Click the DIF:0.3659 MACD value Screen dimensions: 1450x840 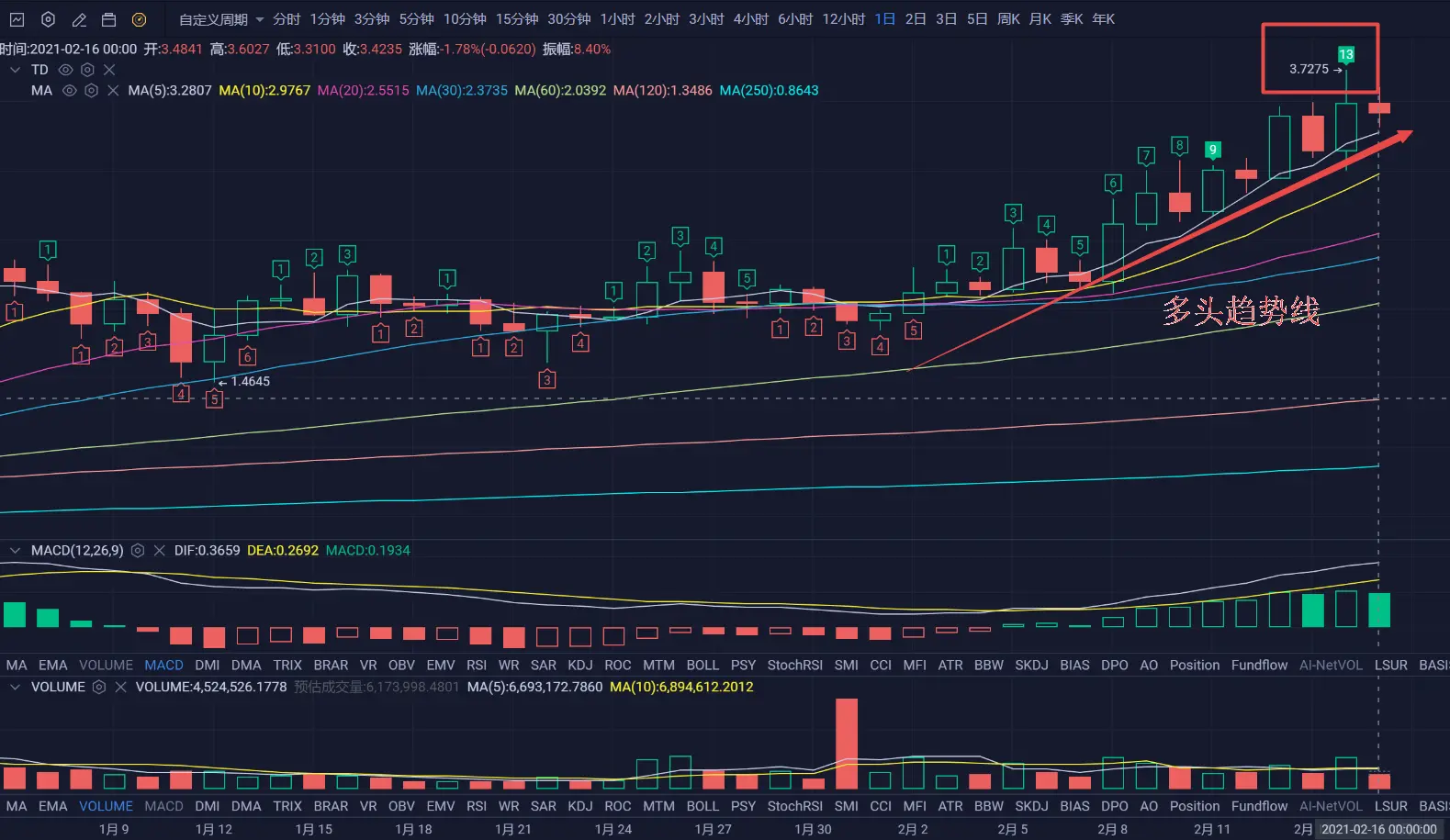click(x=207, y=551)
